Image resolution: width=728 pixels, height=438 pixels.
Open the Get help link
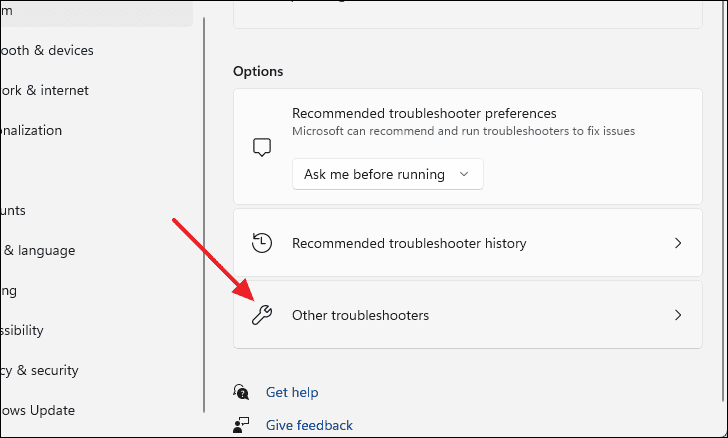tap(292, 392)
